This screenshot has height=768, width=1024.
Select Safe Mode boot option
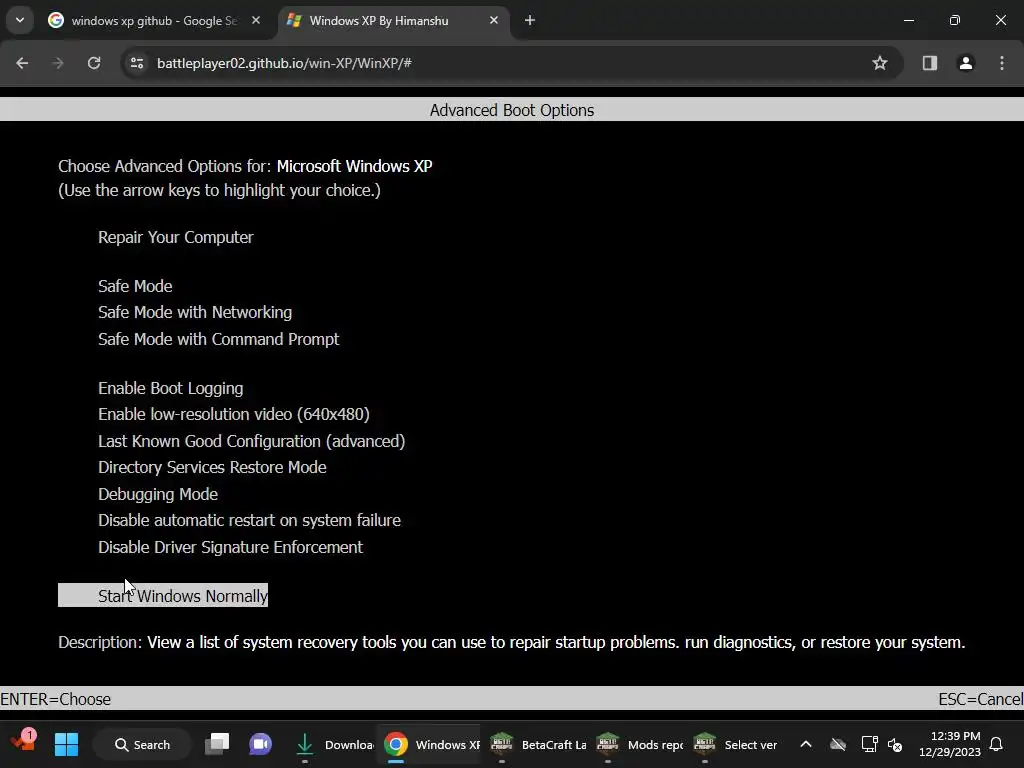pyautogui.click(x=135, y=286)
